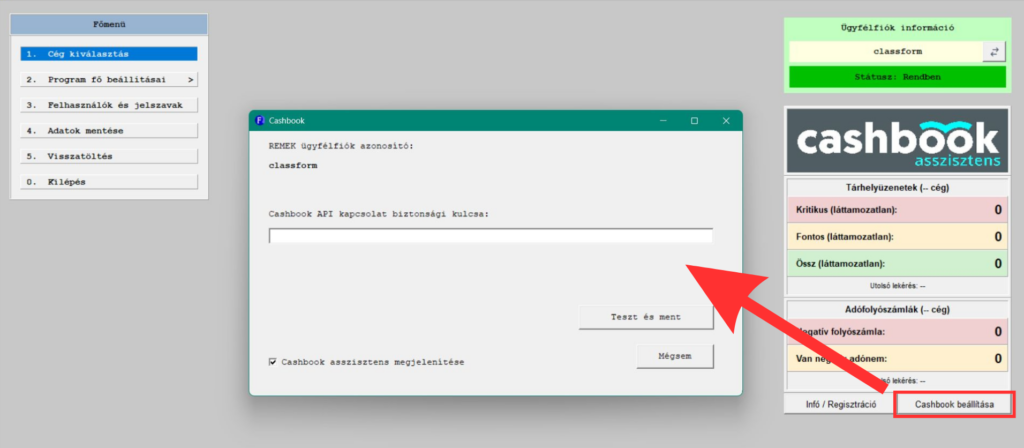Click the Mégsem cancel button
1024x448 pixels.
(x=675, y=357)
